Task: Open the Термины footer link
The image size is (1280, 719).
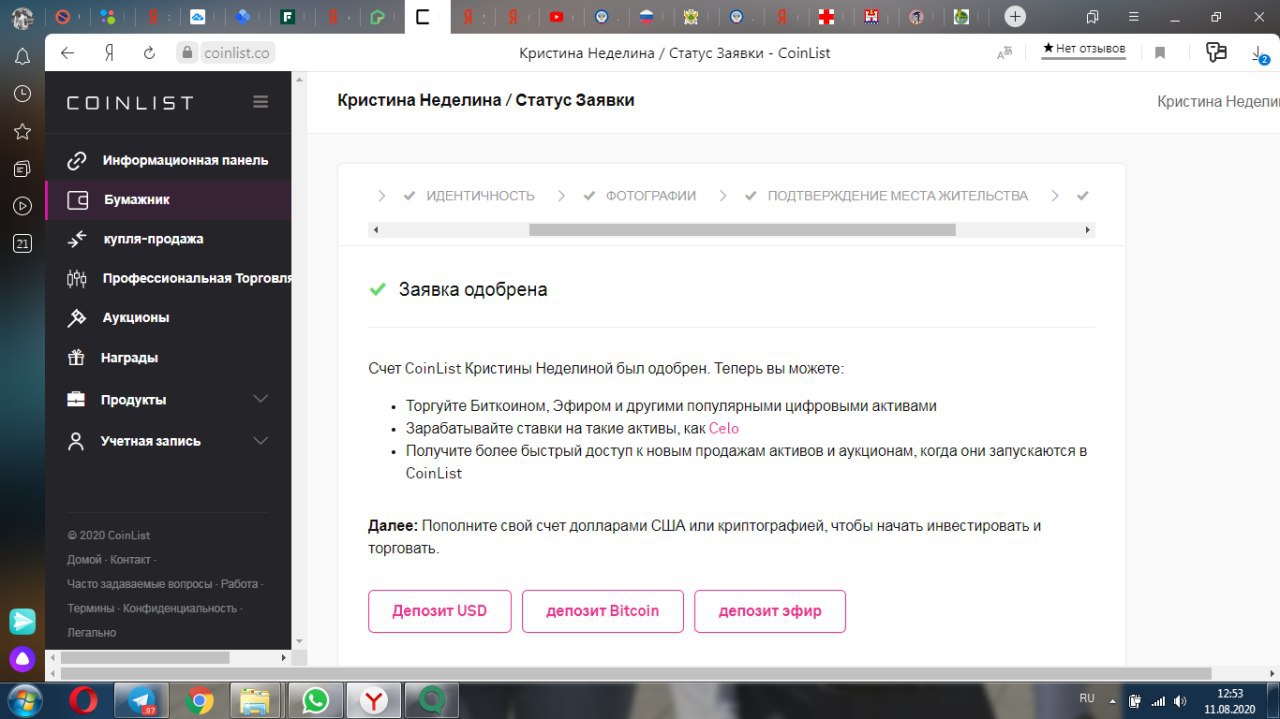Action: [x=90, y=608]
